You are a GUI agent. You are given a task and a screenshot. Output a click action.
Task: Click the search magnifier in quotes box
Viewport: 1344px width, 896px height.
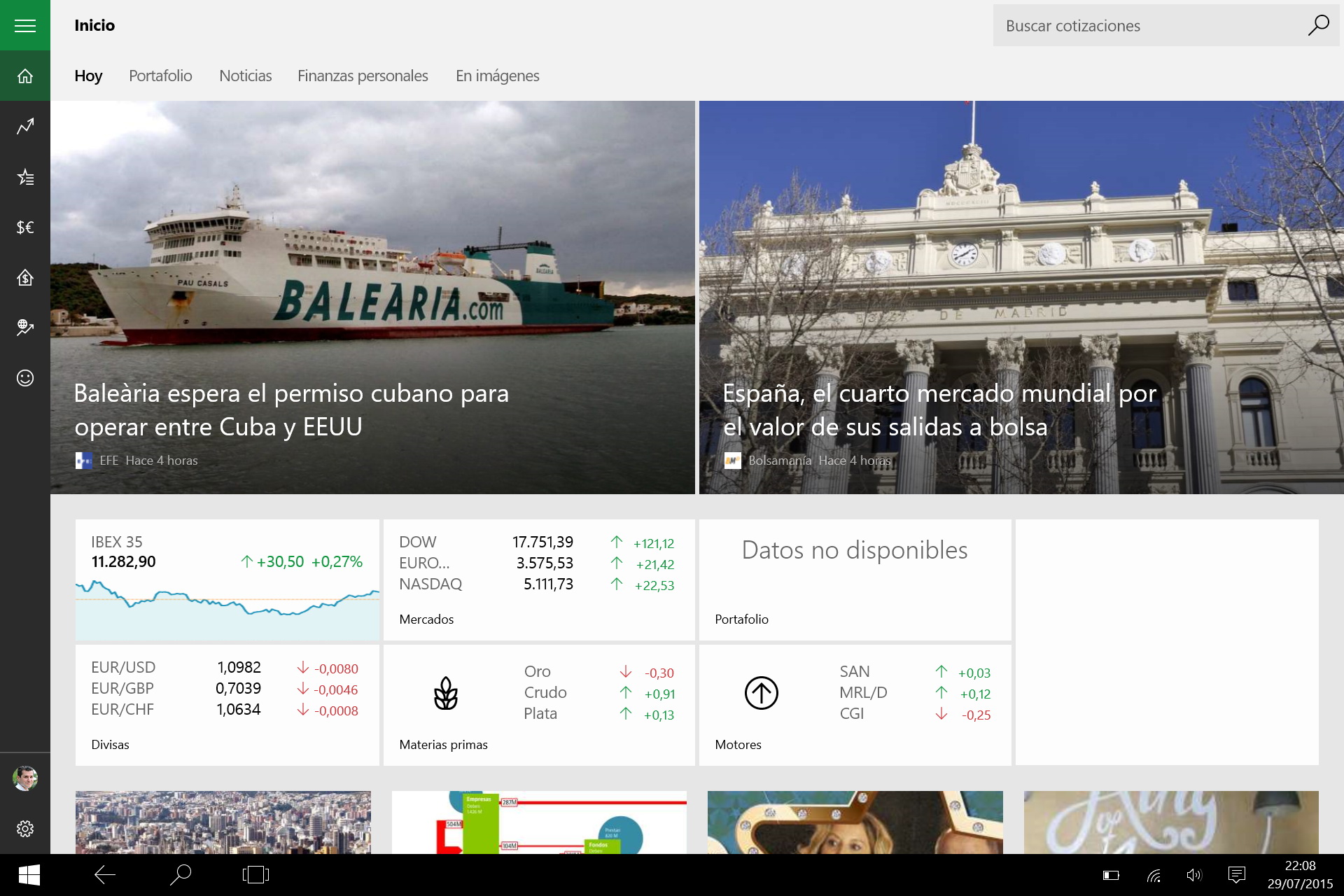click(1318, 26)
